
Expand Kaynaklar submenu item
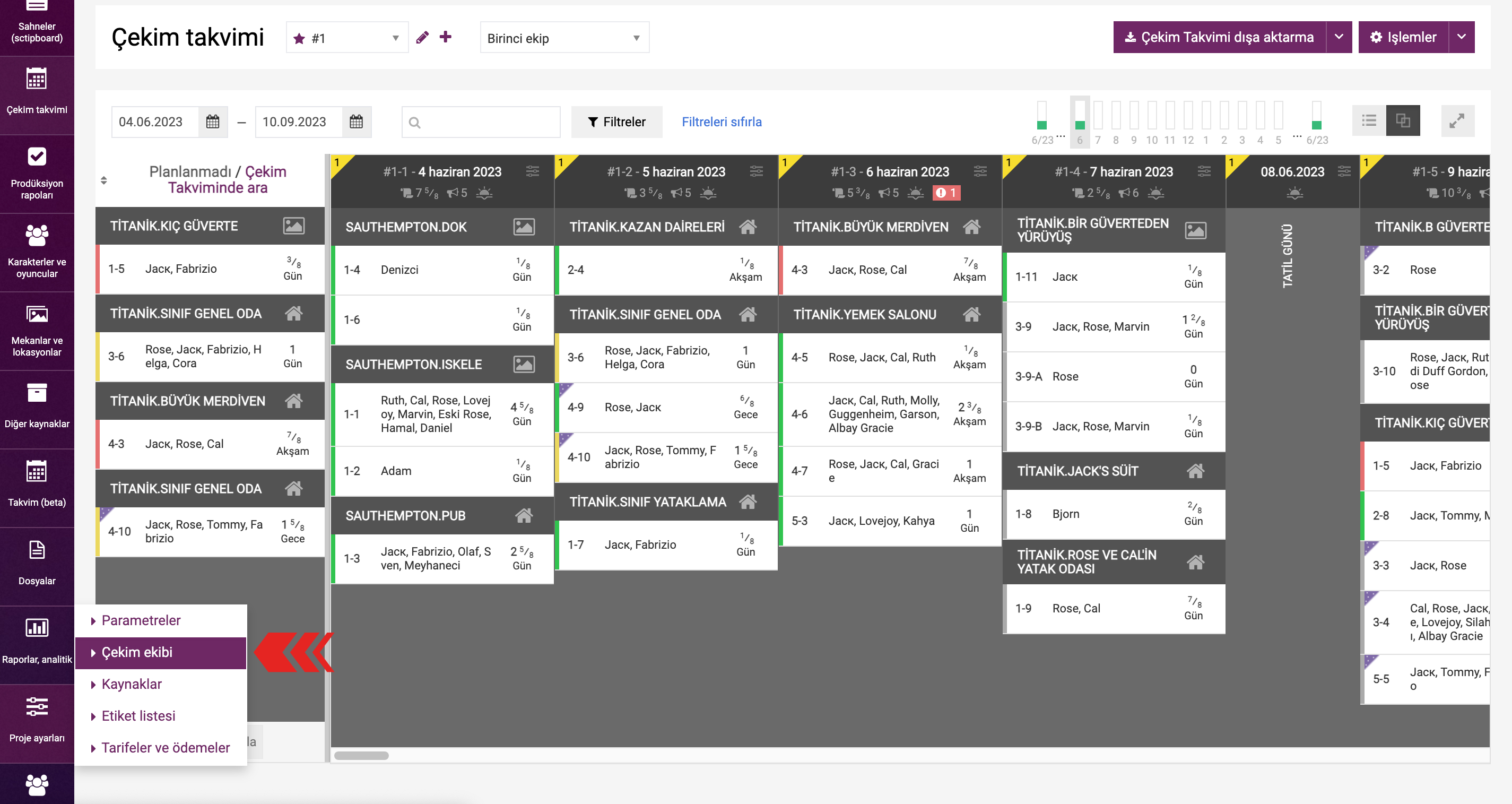tap(161, 684)
